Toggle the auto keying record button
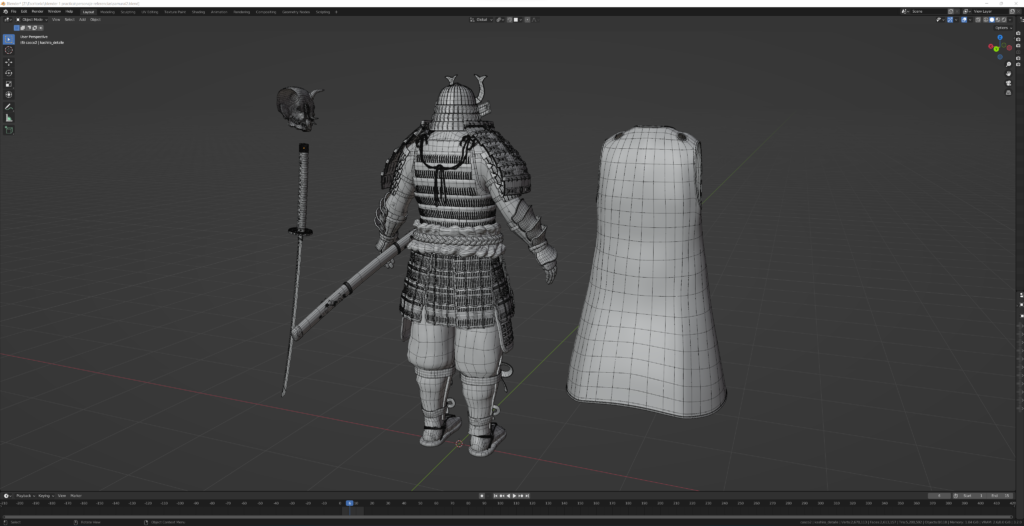The image size is (1024, 526). coord(482,496)
